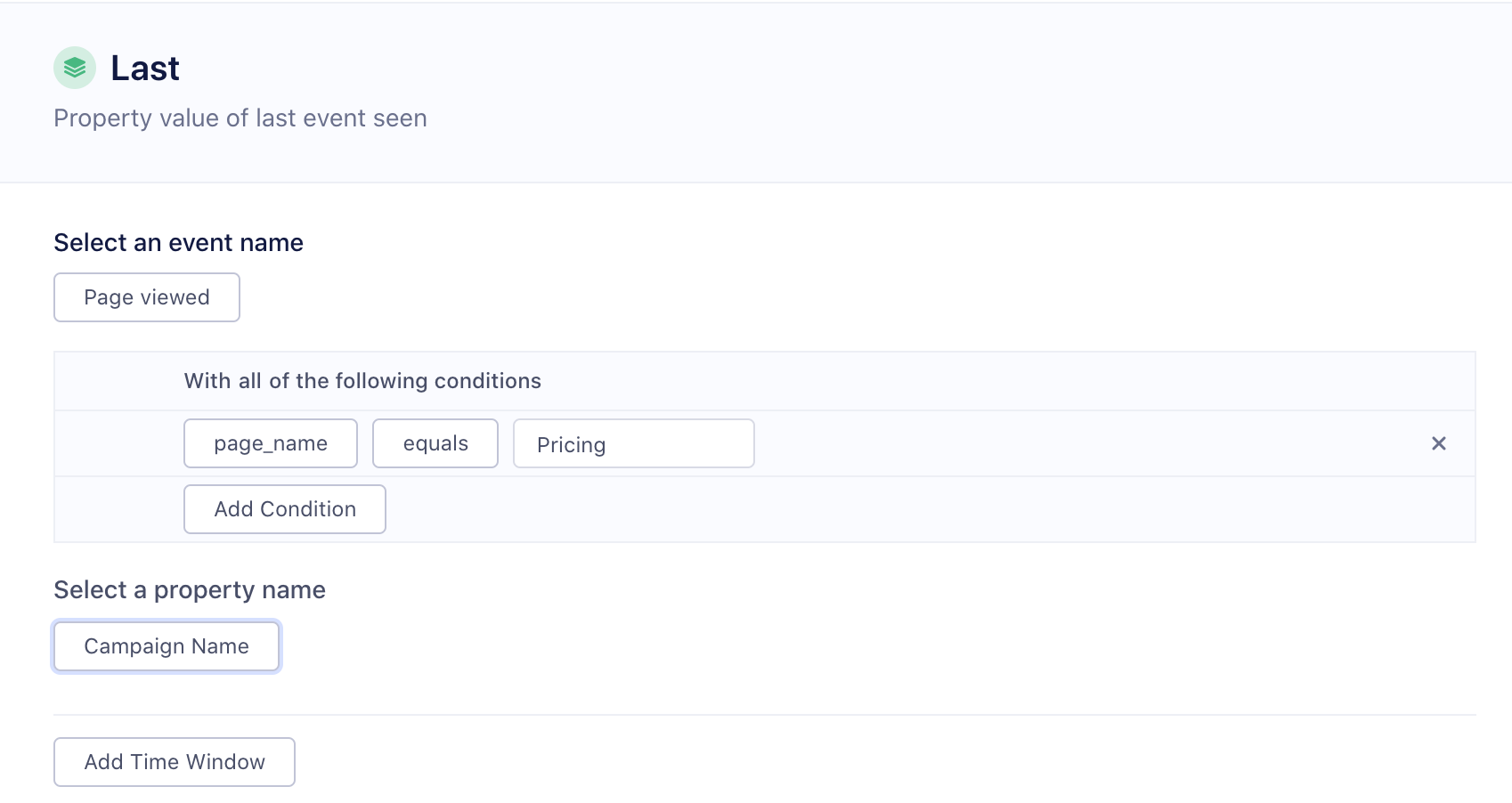Click the Select a property name label
The height and width of the screenshot is (803, 1512).
pos(190,590)
